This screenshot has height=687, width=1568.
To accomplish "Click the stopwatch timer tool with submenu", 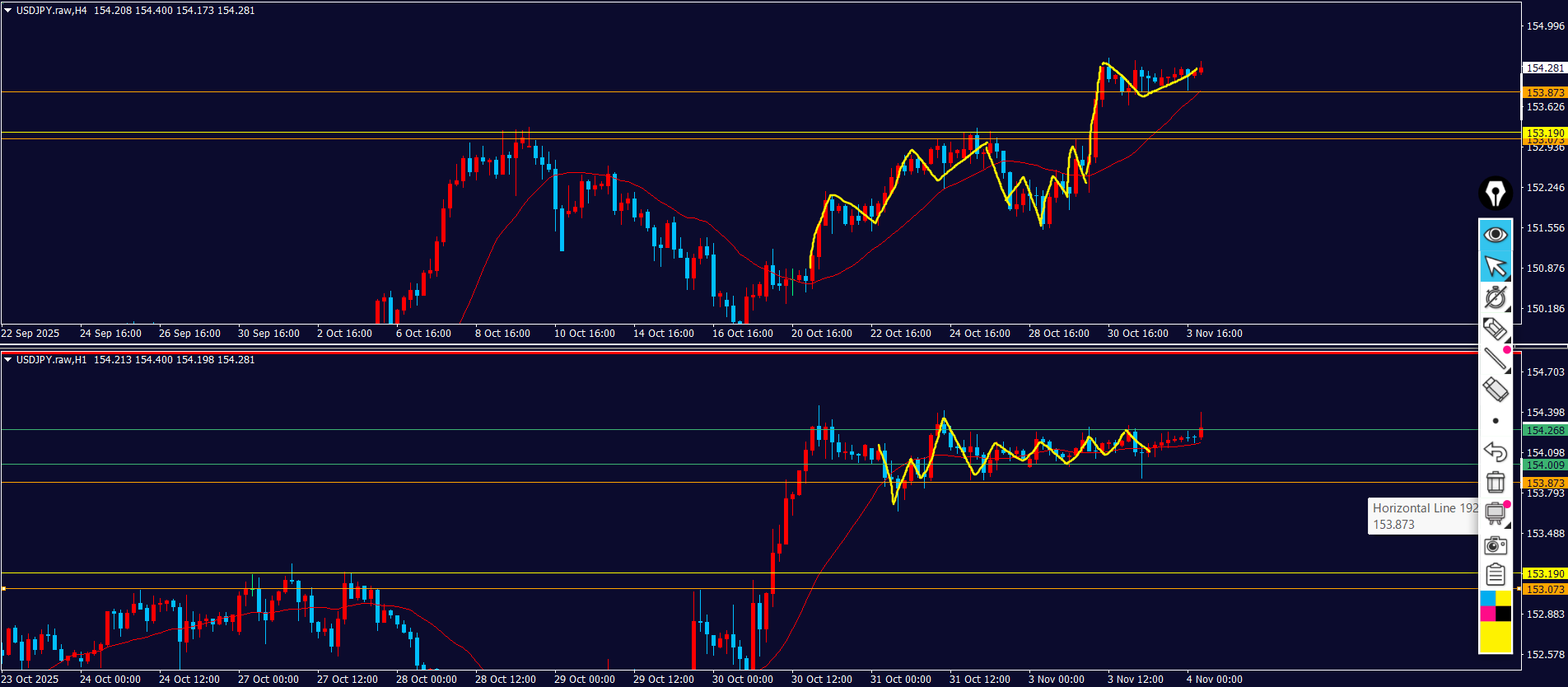I will point(1495,297).
